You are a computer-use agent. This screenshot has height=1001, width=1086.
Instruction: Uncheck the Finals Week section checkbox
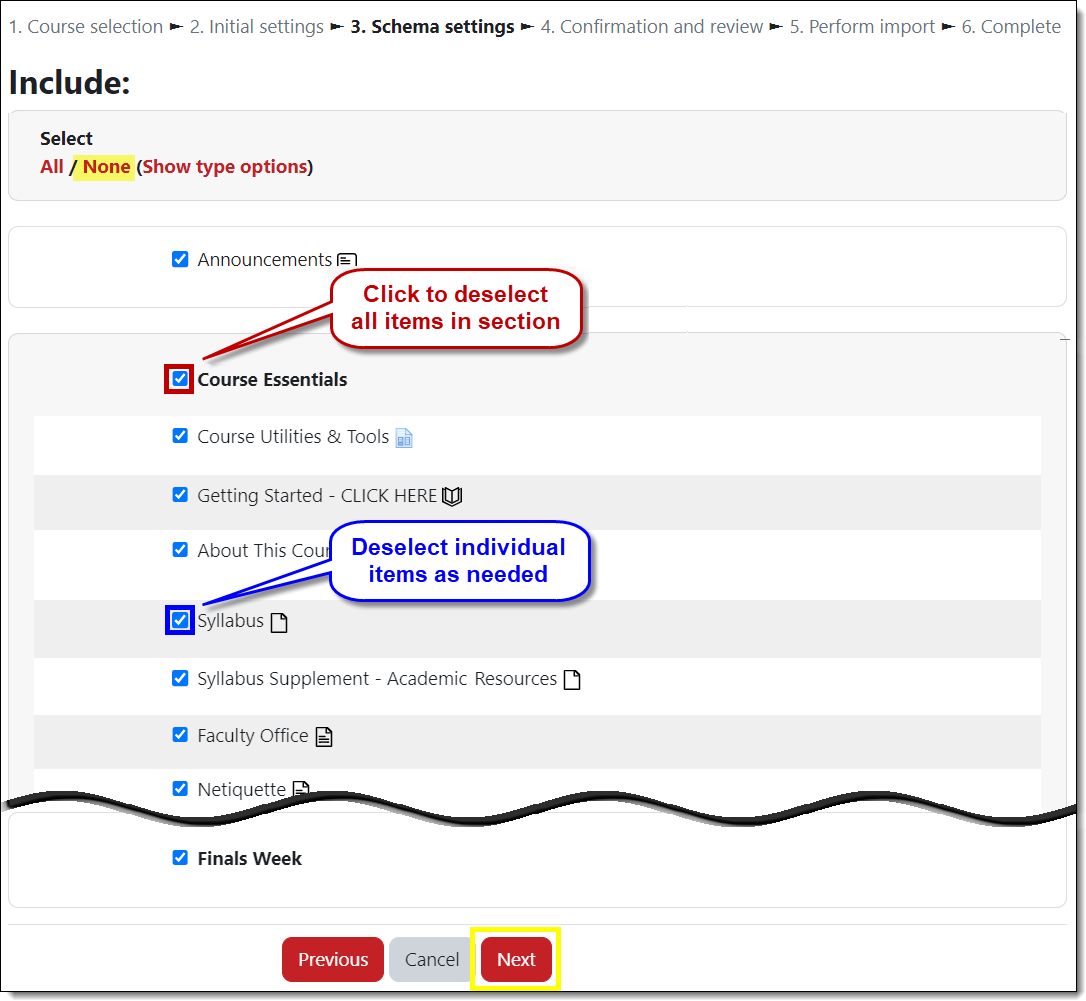(x=180, y=858)
